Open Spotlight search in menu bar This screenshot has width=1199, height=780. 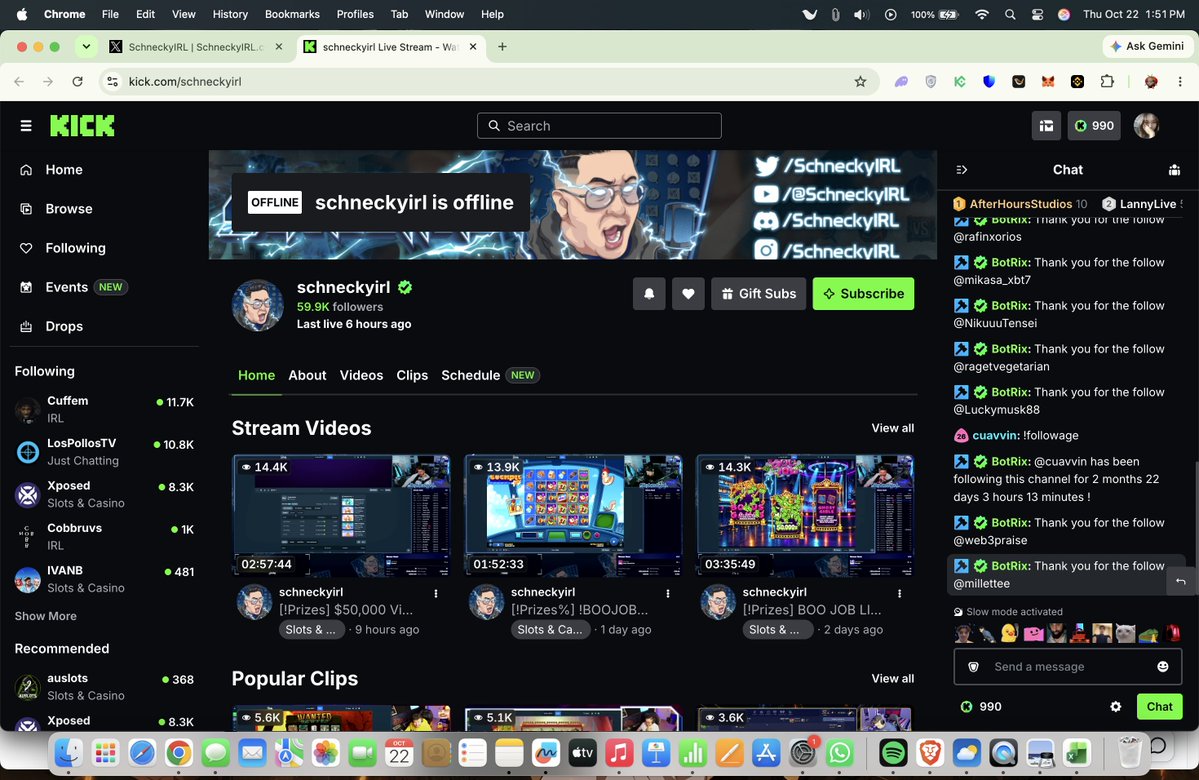[1010, 14]
